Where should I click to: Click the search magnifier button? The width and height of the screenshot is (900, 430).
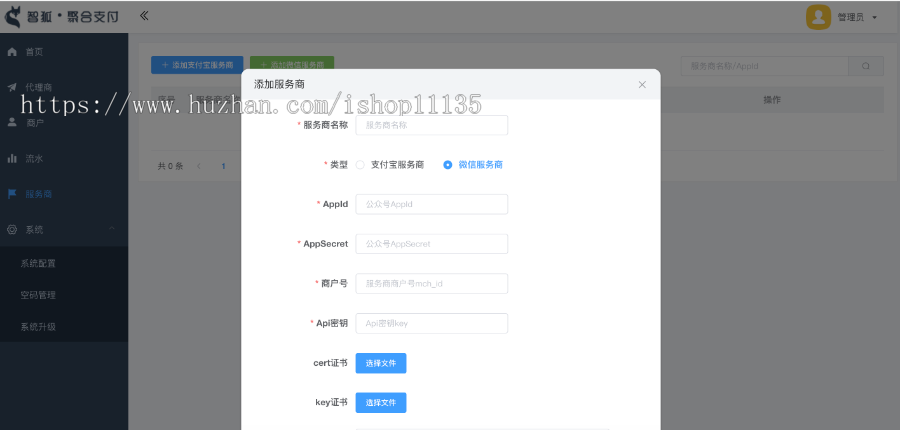[866, 66]
